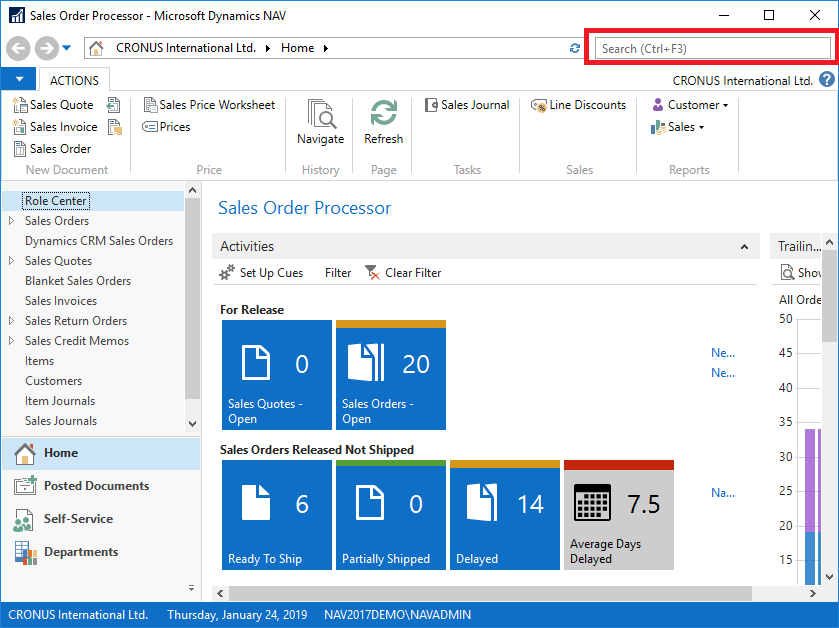Go back with the Back arrow
This screenshot has height=628, width=839.
click(18, 49)
